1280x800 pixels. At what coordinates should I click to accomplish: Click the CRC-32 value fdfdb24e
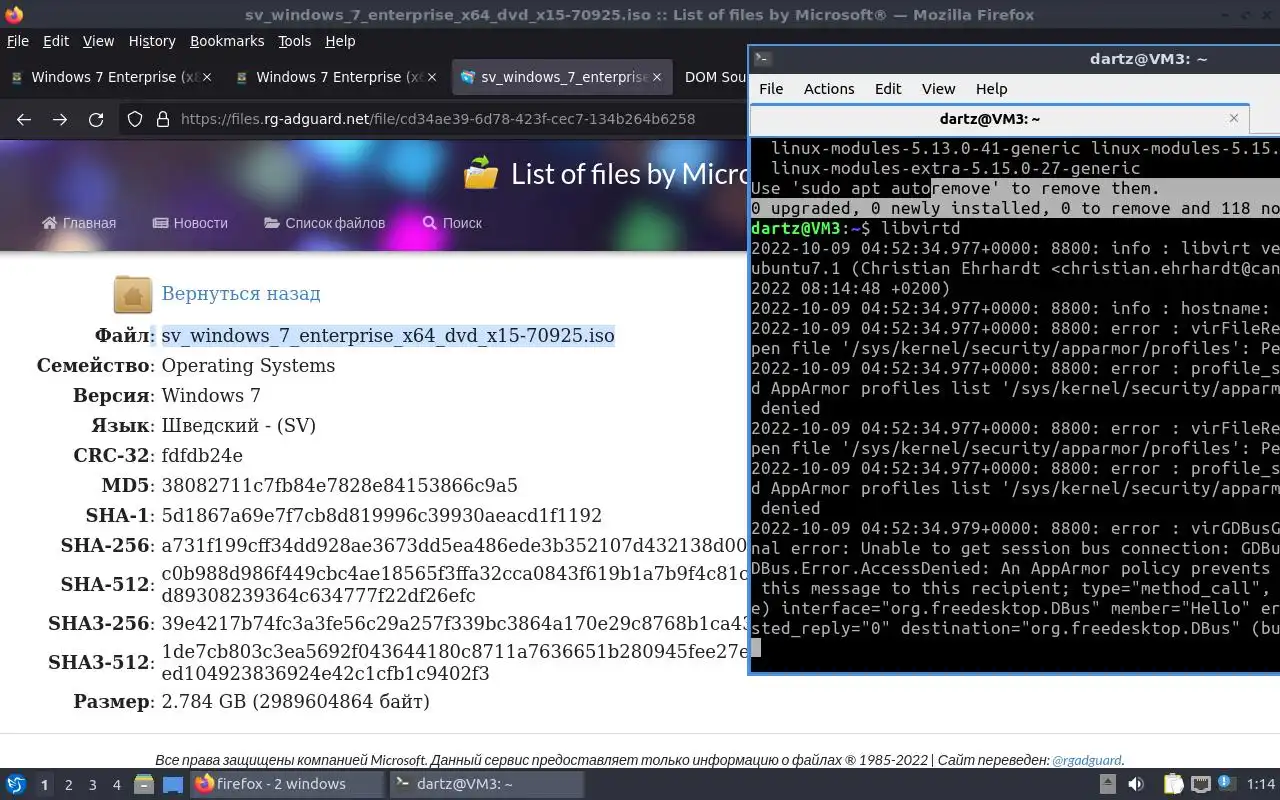[202, 456]
